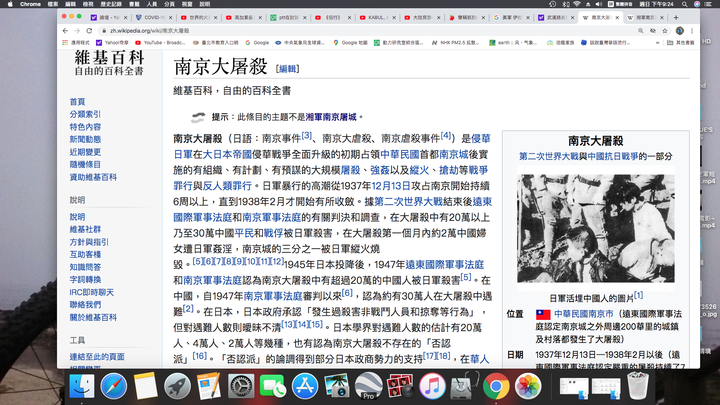Viewport: 720px width, 405px height.
Task: Open the App Store in the Dock
Action: [304, 386]
